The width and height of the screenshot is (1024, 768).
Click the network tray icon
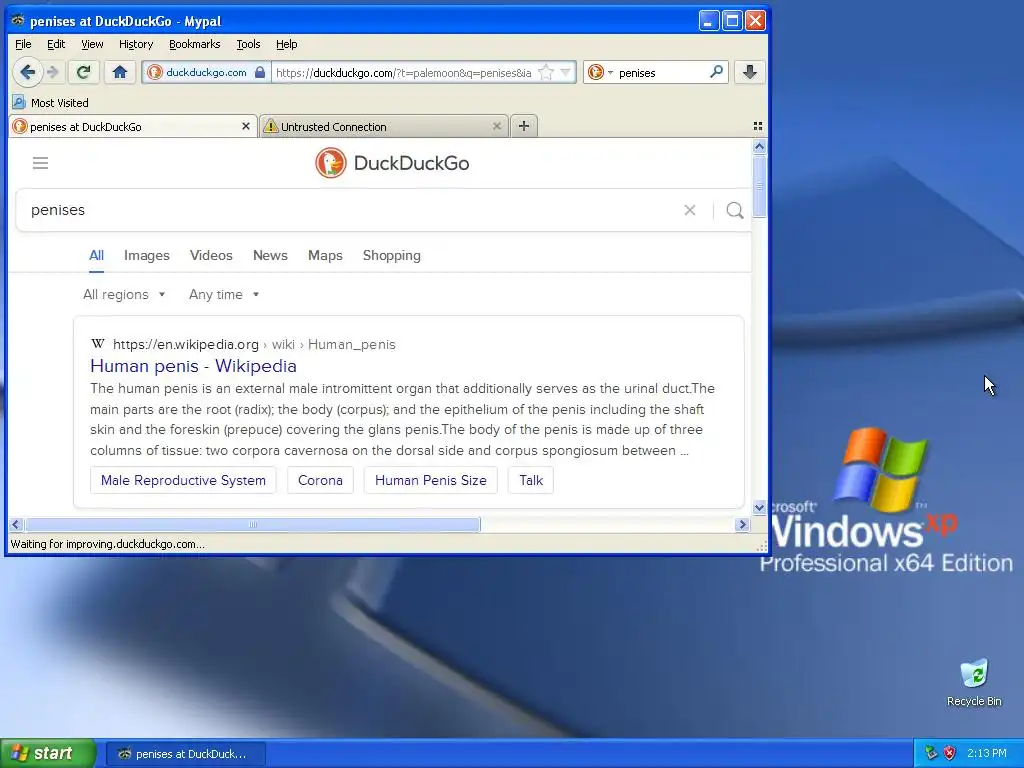tap(931, 753)
